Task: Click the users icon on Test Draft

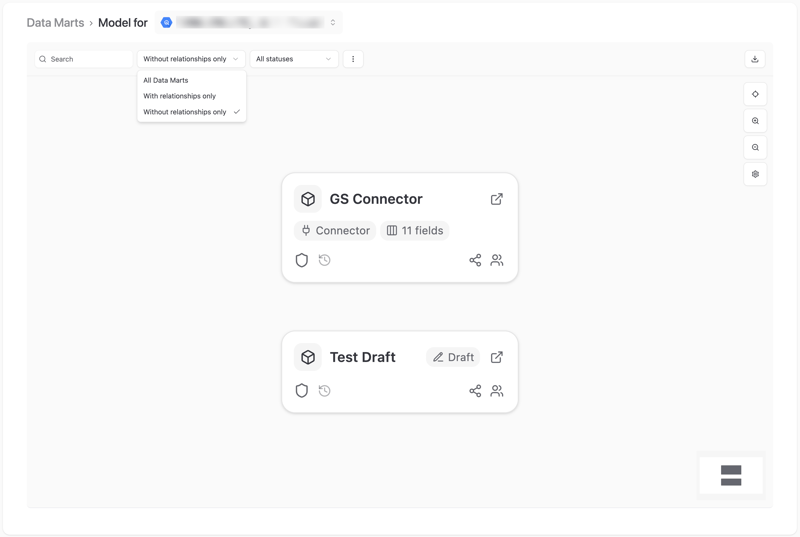Action: [x=496, y=391]
